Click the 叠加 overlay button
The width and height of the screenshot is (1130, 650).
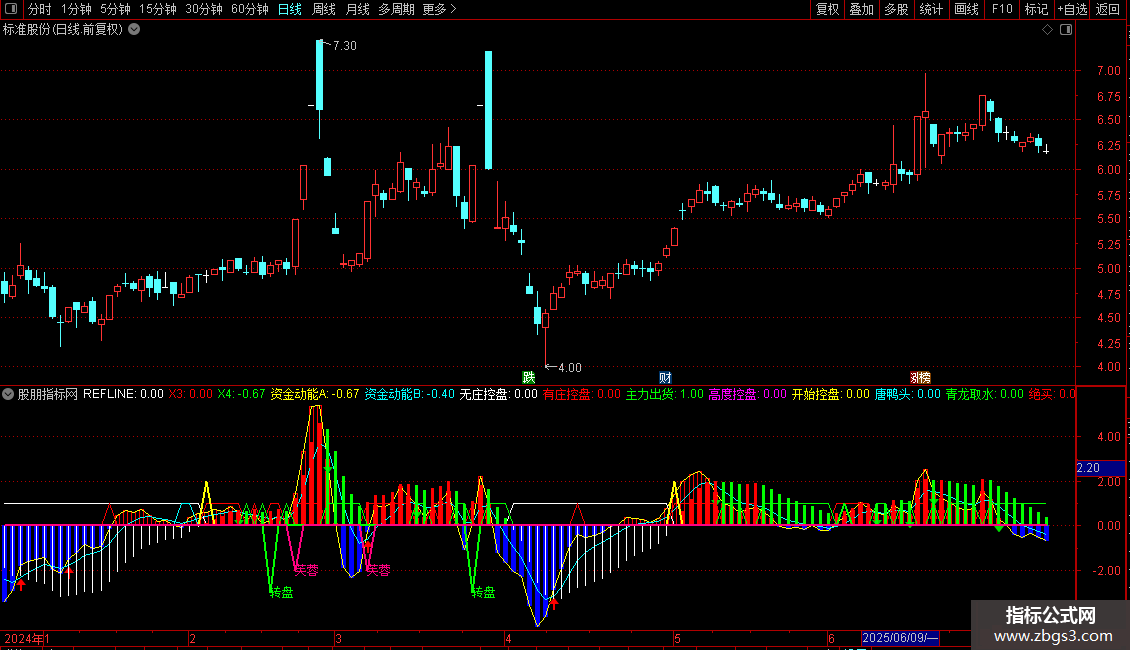click(861, 9)
